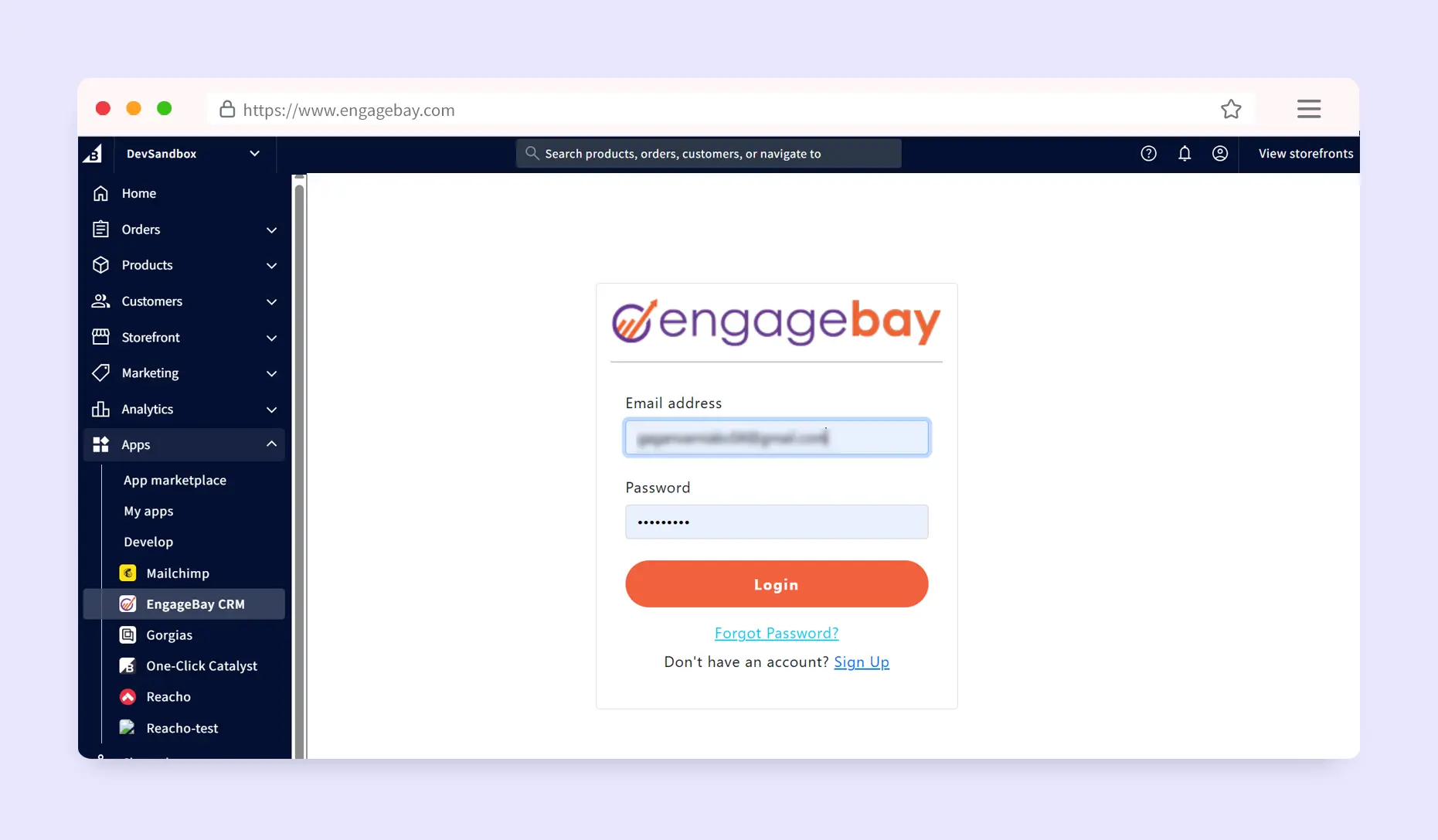Collapse the Apps section chevron
Screen dimensions: 1438x840
(x=271, y=444)
